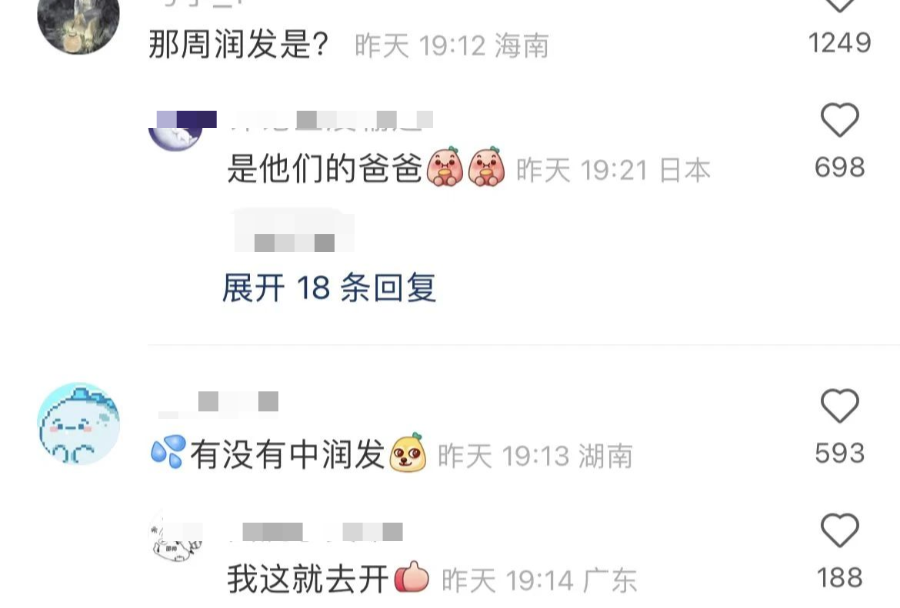Tap the reply text 是他们的爸爸
Viewport: 900px width, 608px height.
pos(325,169)
